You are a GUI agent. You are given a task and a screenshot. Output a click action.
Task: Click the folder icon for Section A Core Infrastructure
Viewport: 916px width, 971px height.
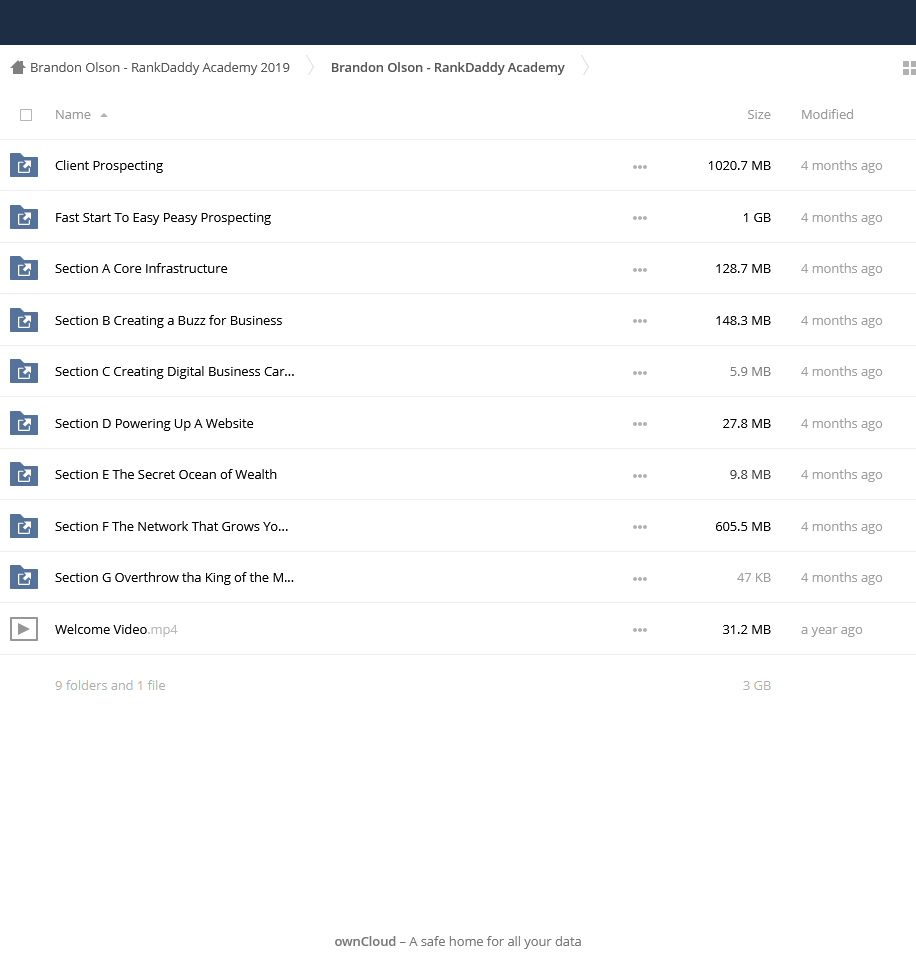[24, 269]
